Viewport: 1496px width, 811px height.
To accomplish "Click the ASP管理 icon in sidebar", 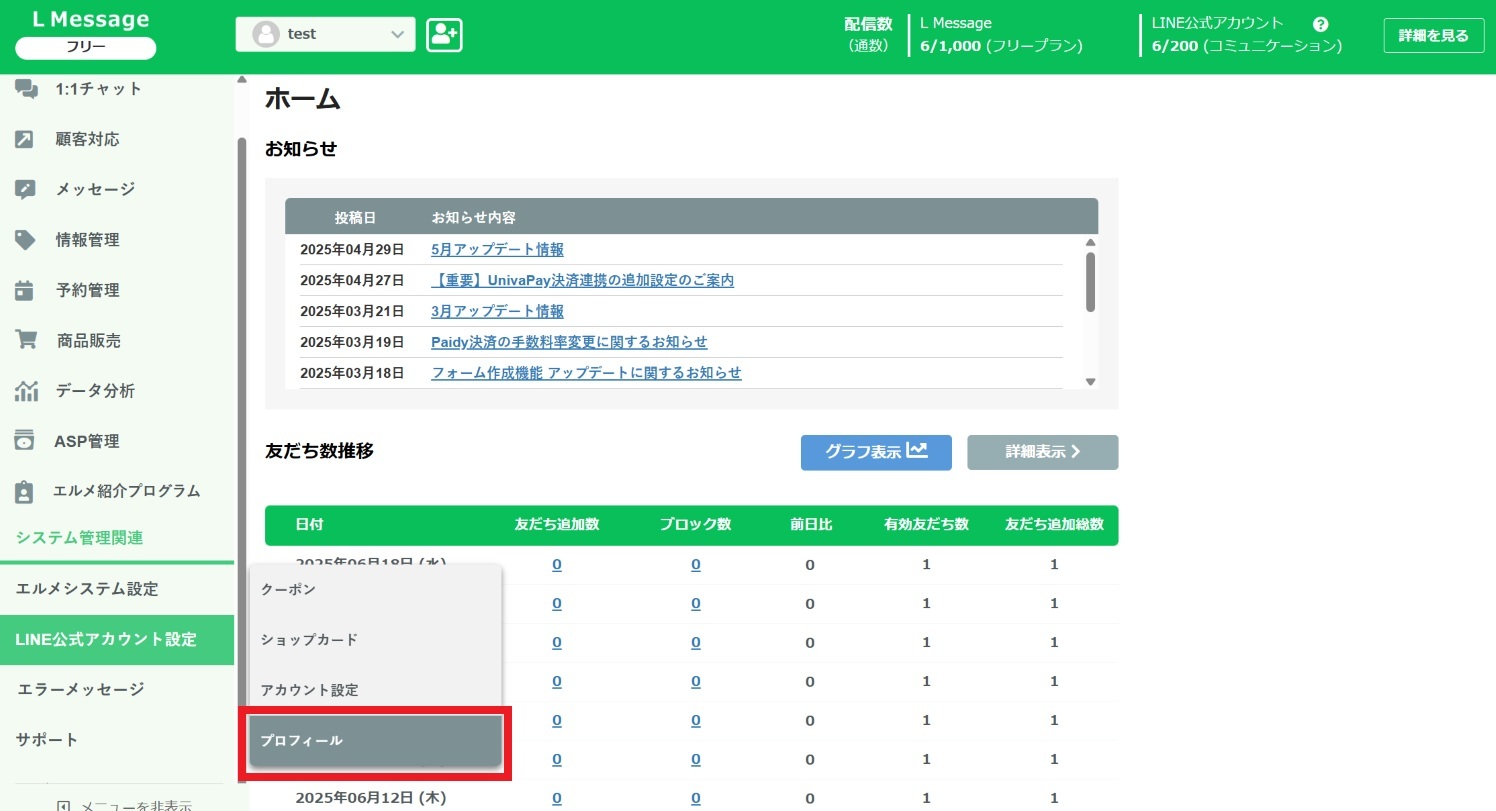I will 25,441.
